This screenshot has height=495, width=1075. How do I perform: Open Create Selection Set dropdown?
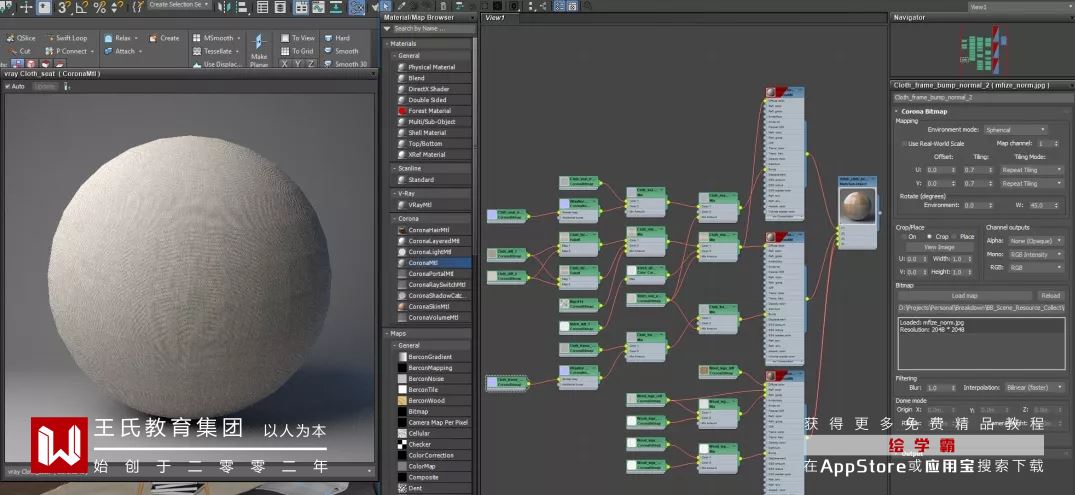click(x=180, y=5)
